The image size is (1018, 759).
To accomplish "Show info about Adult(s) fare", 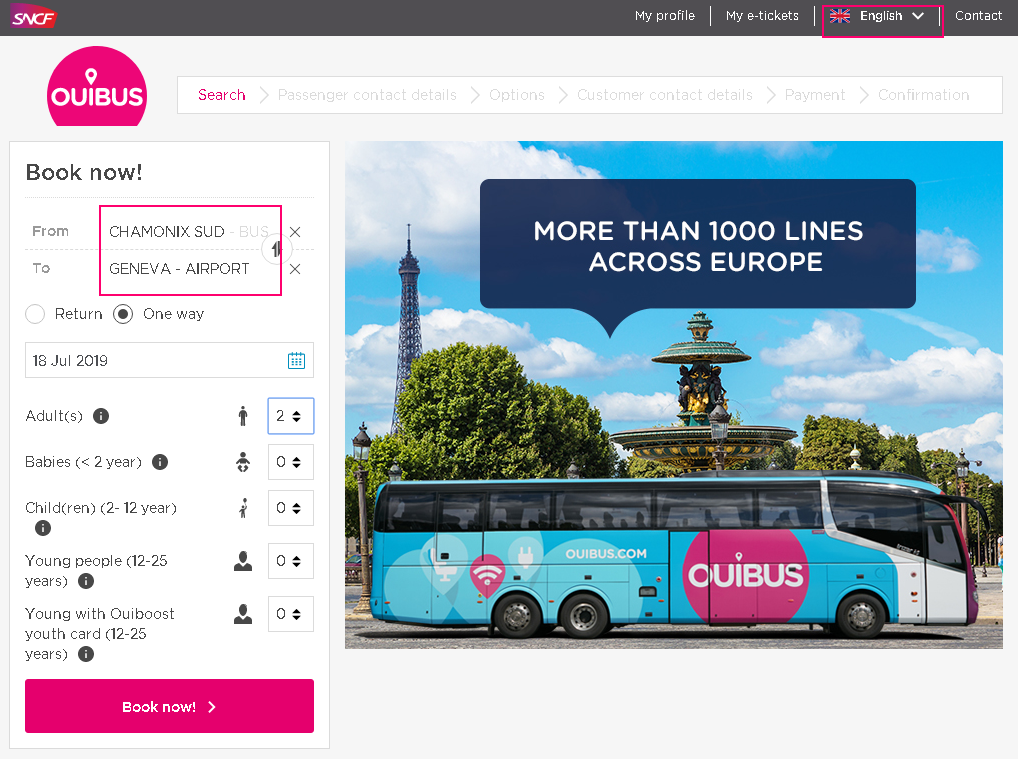I will [101, 416].
